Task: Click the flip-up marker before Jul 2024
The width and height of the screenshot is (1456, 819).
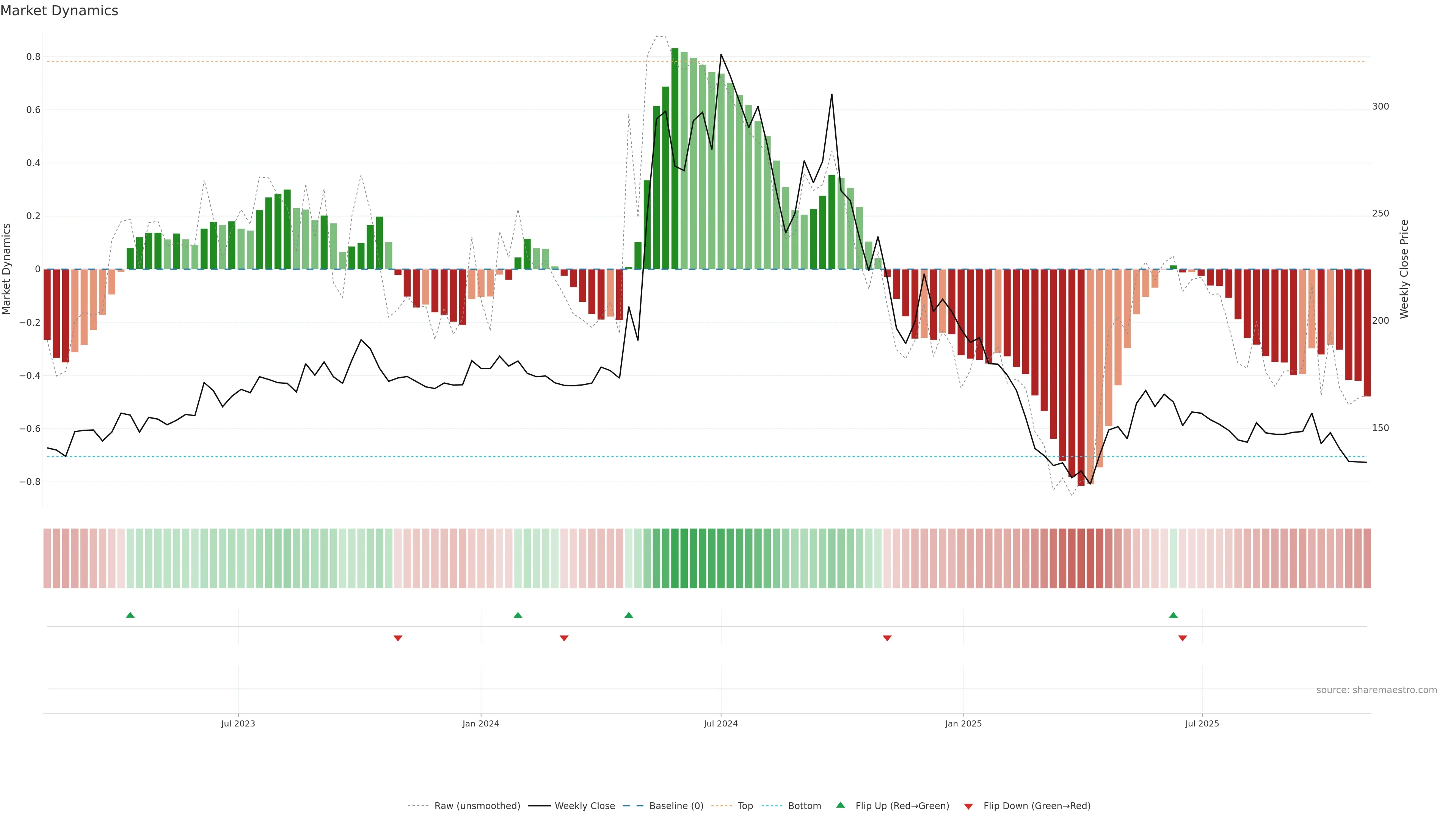Action: [629, 615]
